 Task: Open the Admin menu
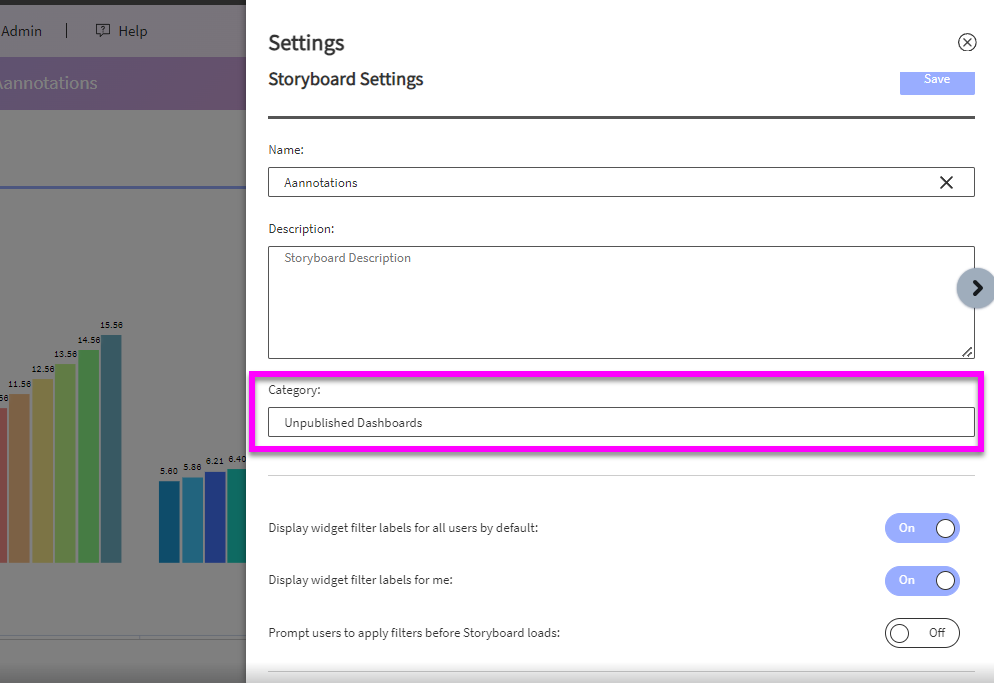(21, 31)
